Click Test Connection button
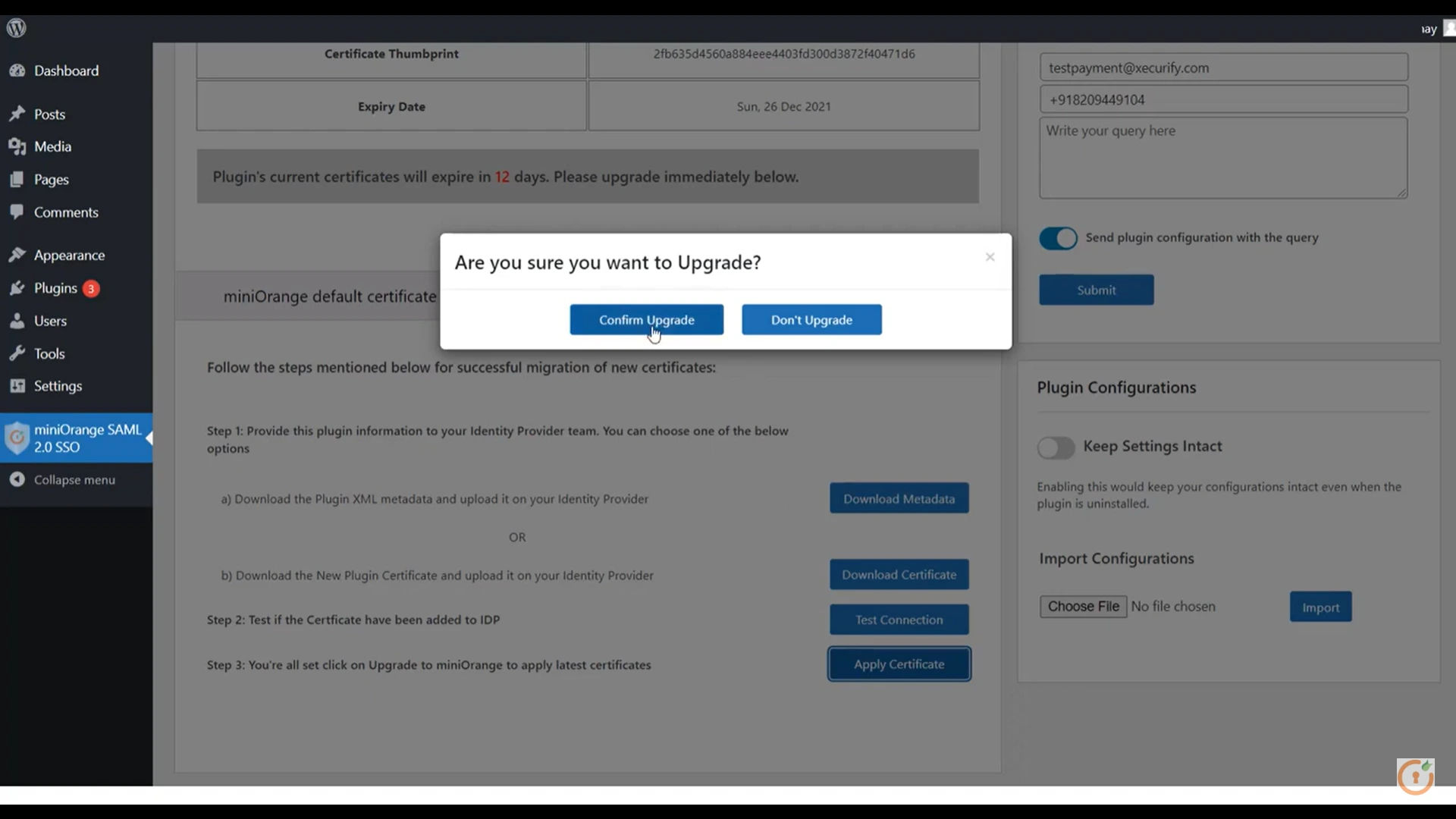 coord(899,620)
